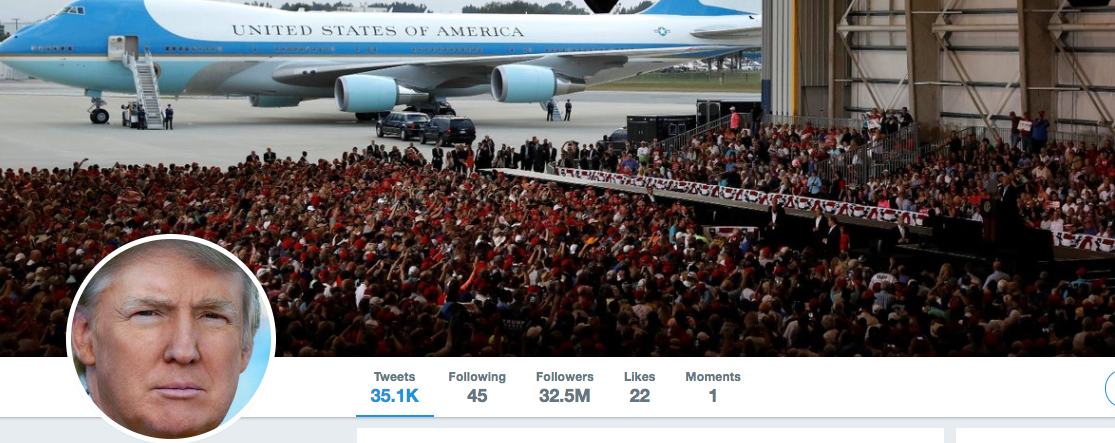This screenshot has width=1115, height=443.
Task: Open the rally header banner photo
Action: click(x=558, y=178)
